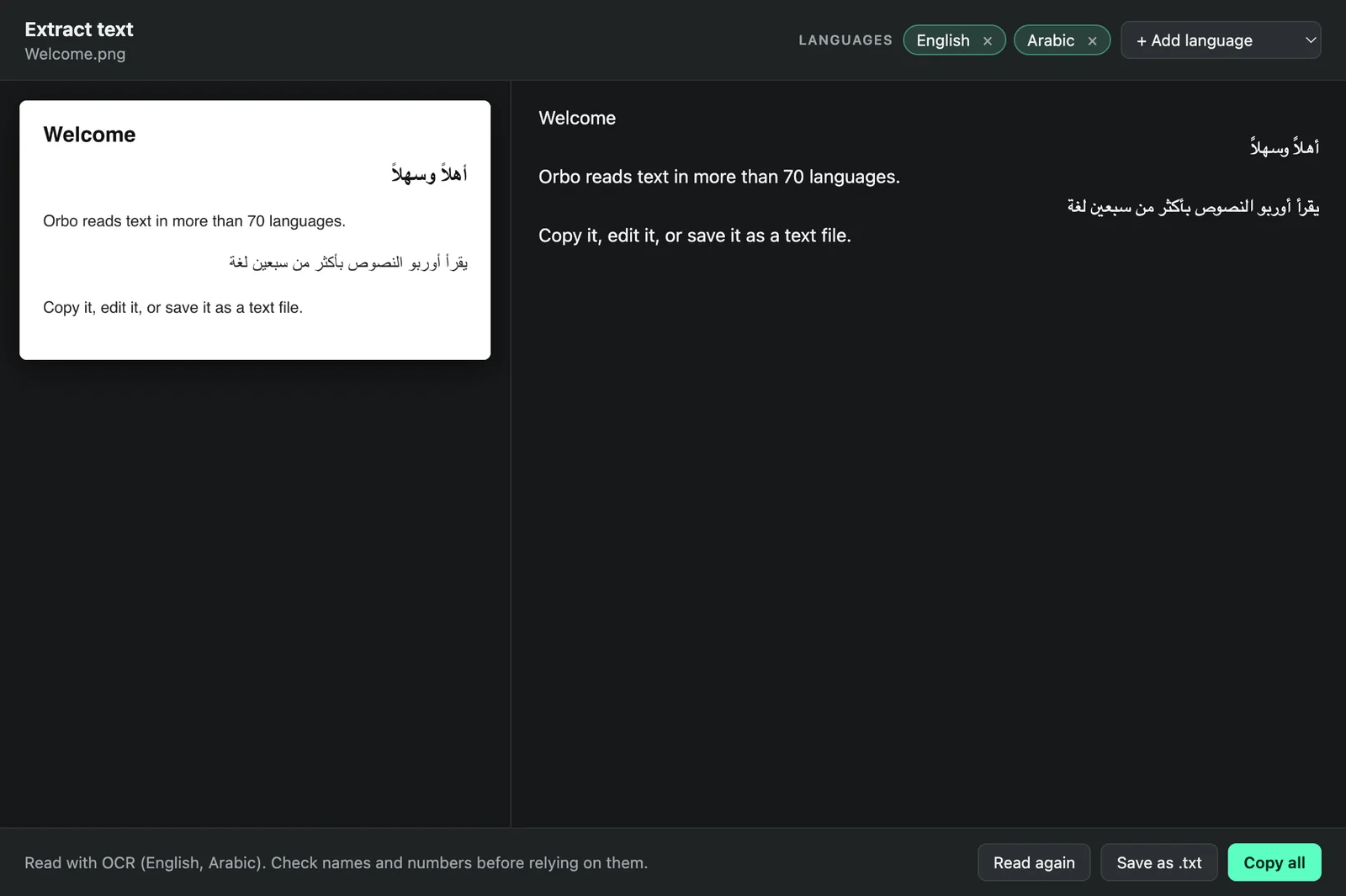1346x896 pixels.
Task: Save the extracted text as .txt
Action: [1158, 862]
